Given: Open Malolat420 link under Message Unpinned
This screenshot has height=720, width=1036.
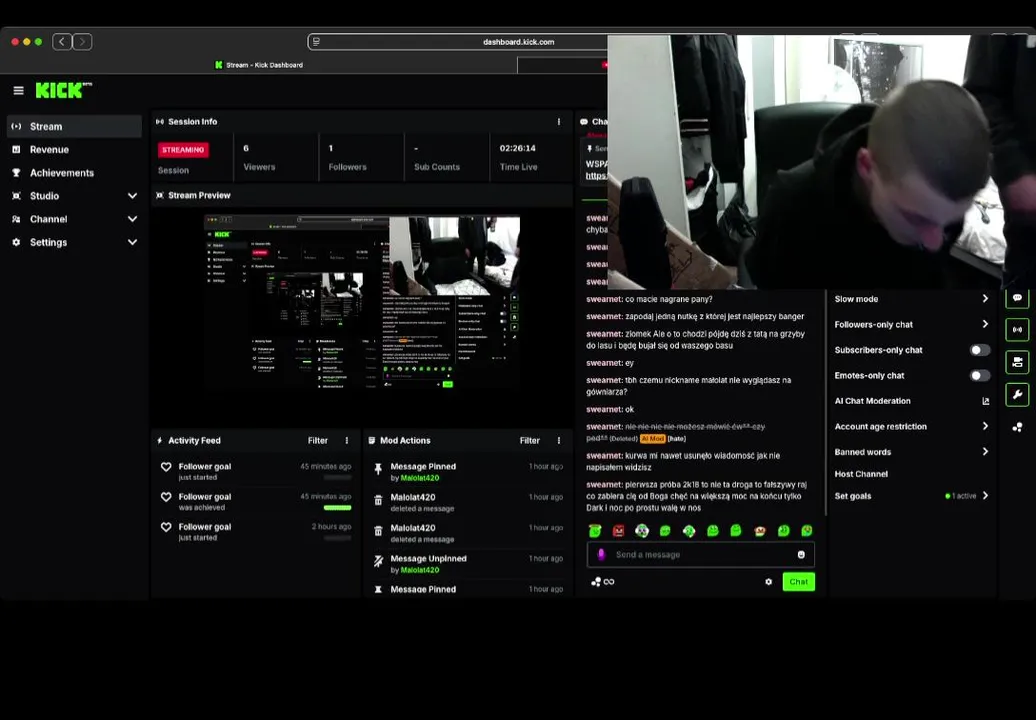Looking at the screenshot, I should (x=420, y=570).
